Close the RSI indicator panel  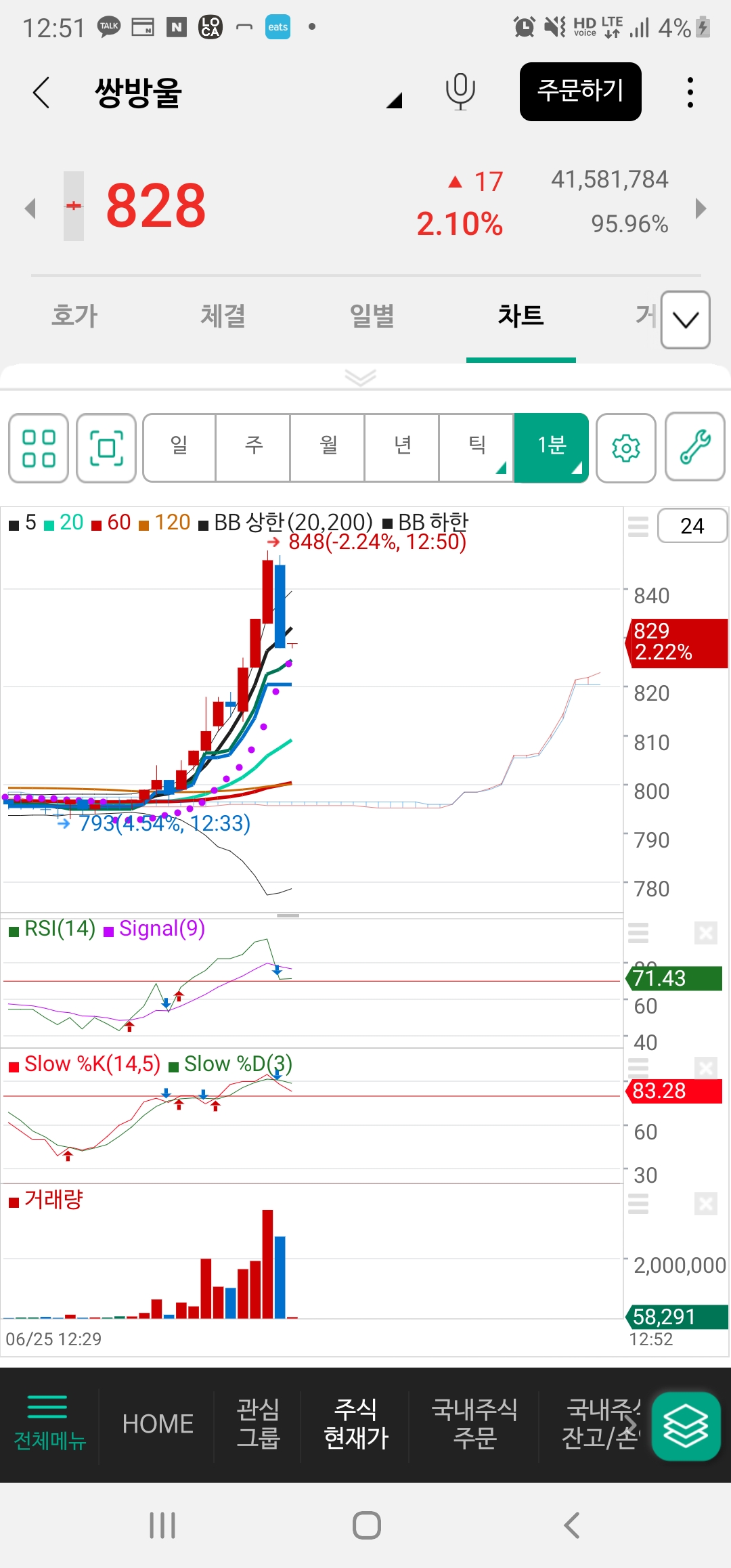tap(705, 933)
